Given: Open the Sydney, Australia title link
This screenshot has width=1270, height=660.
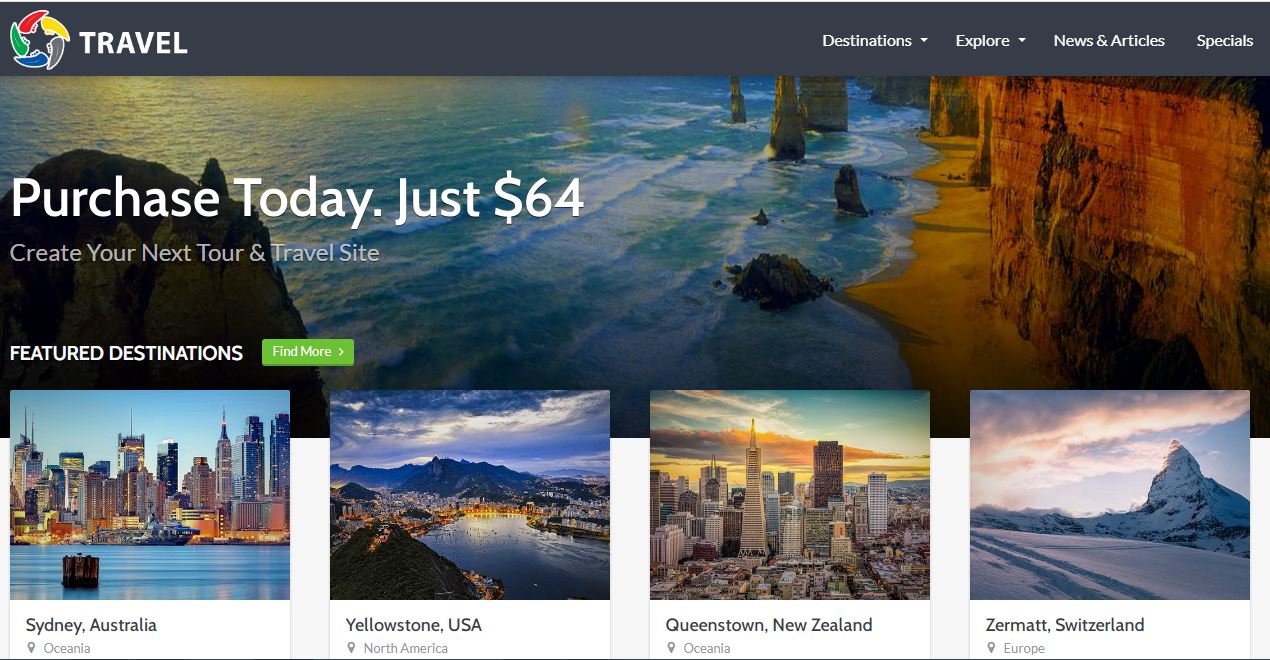Looking at the screenshot, I should 91,625.
